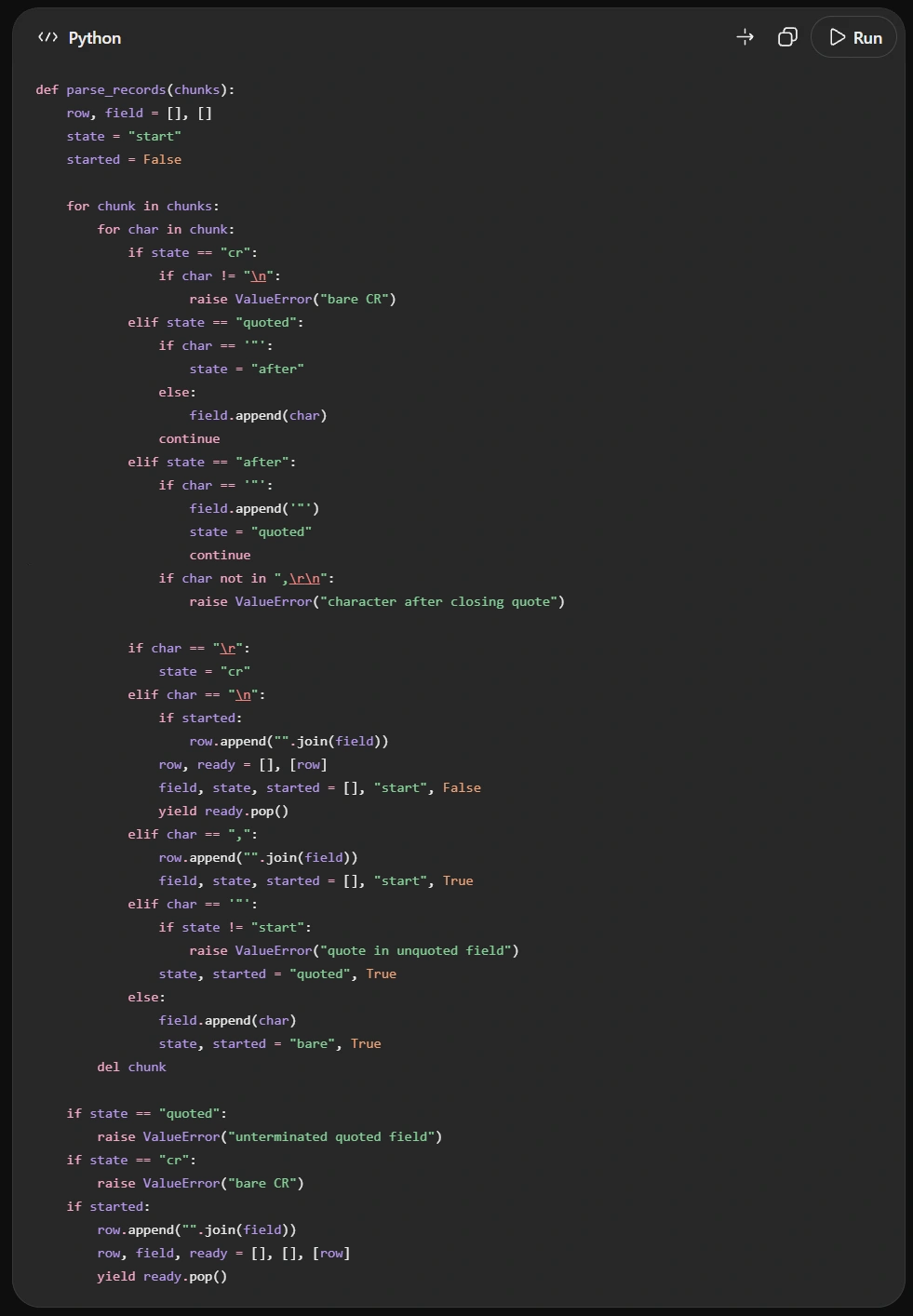Click the line 'row, ready = [], [row]'
The width and height of the screenshot is (913, 1316).
point(243,764)
